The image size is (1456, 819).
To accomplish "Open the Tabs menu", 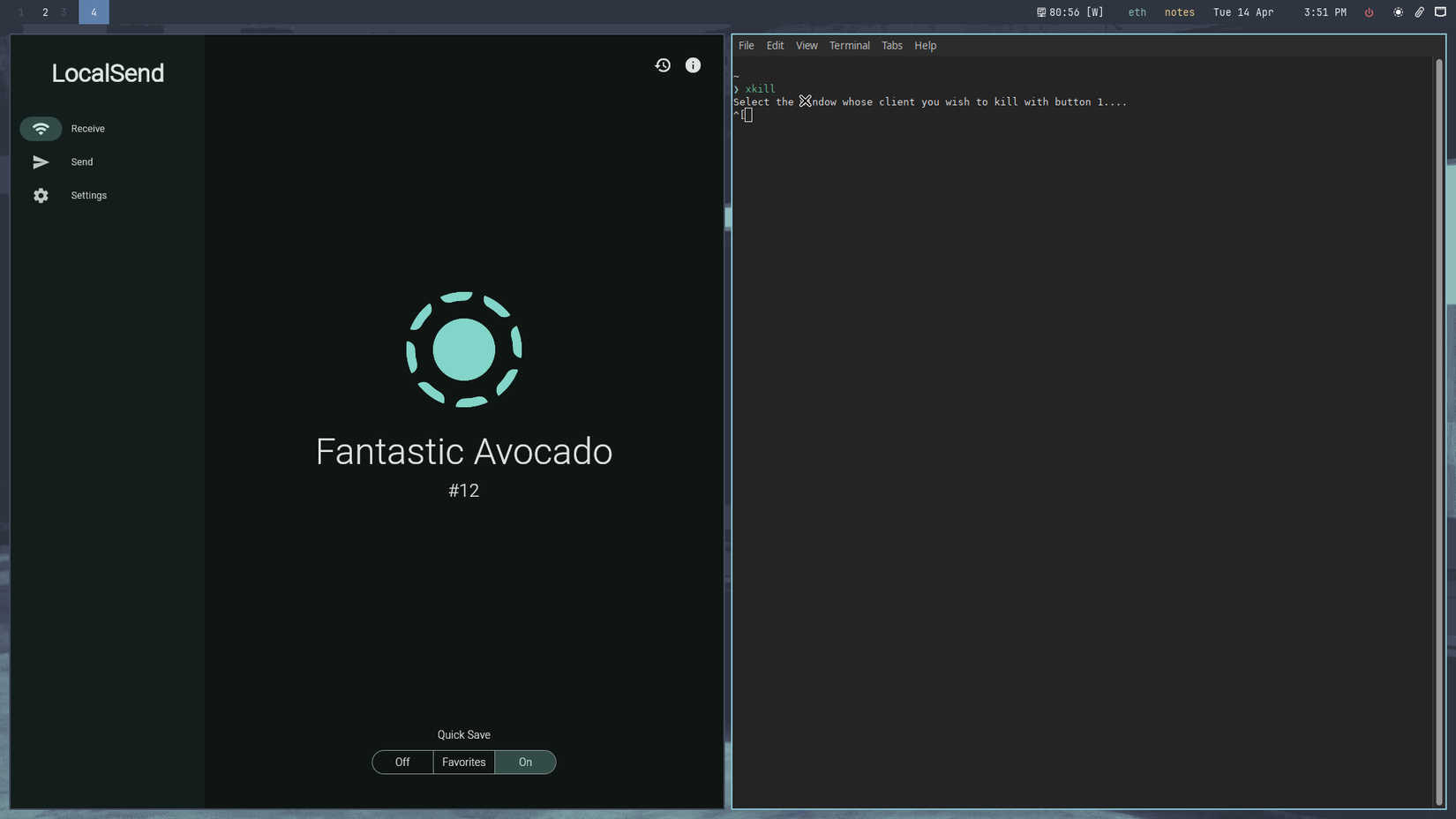I will (891, 45).
